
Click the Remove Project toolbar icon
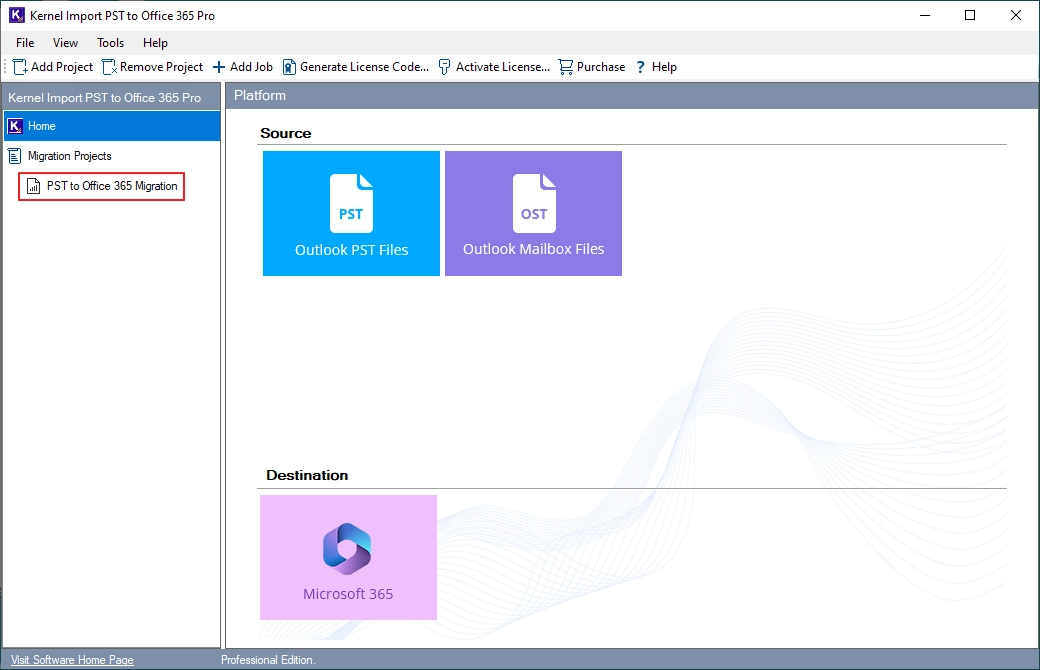[x=109, y=67]
